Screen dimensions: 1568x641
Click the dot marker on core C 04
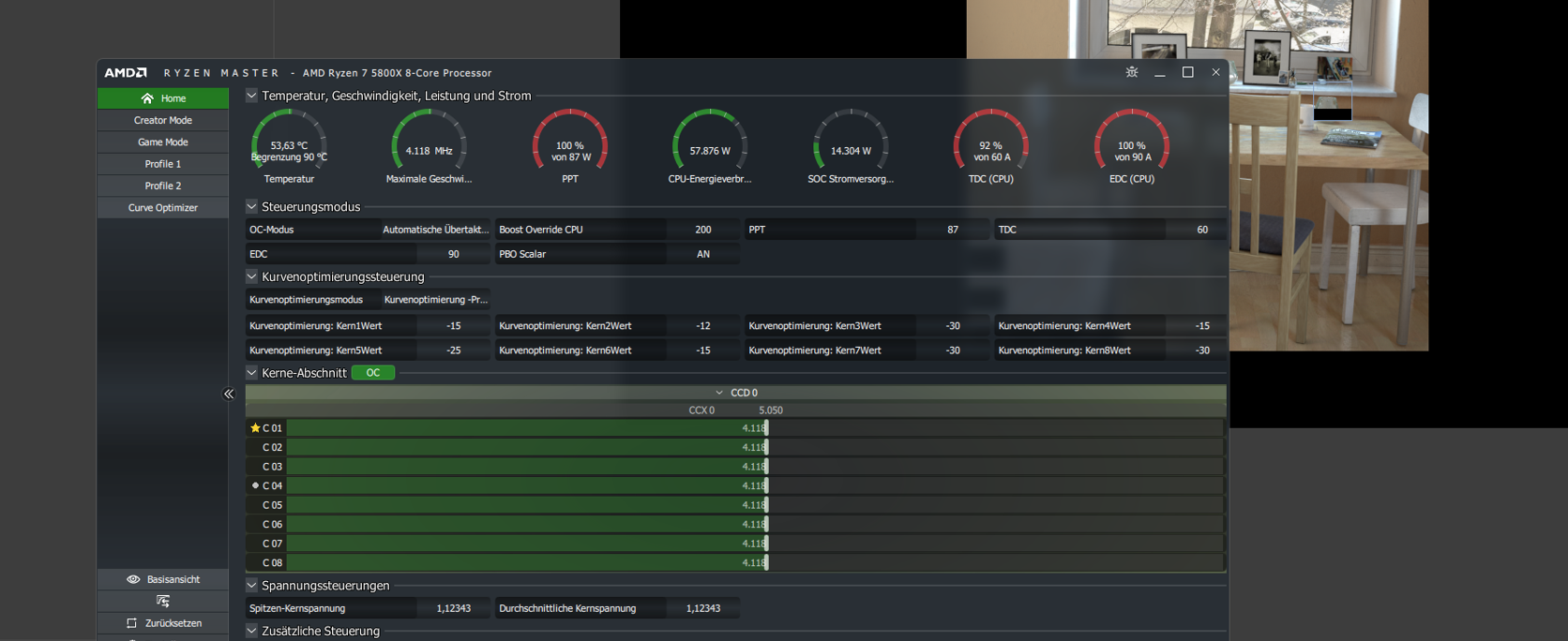coord(255,485)
